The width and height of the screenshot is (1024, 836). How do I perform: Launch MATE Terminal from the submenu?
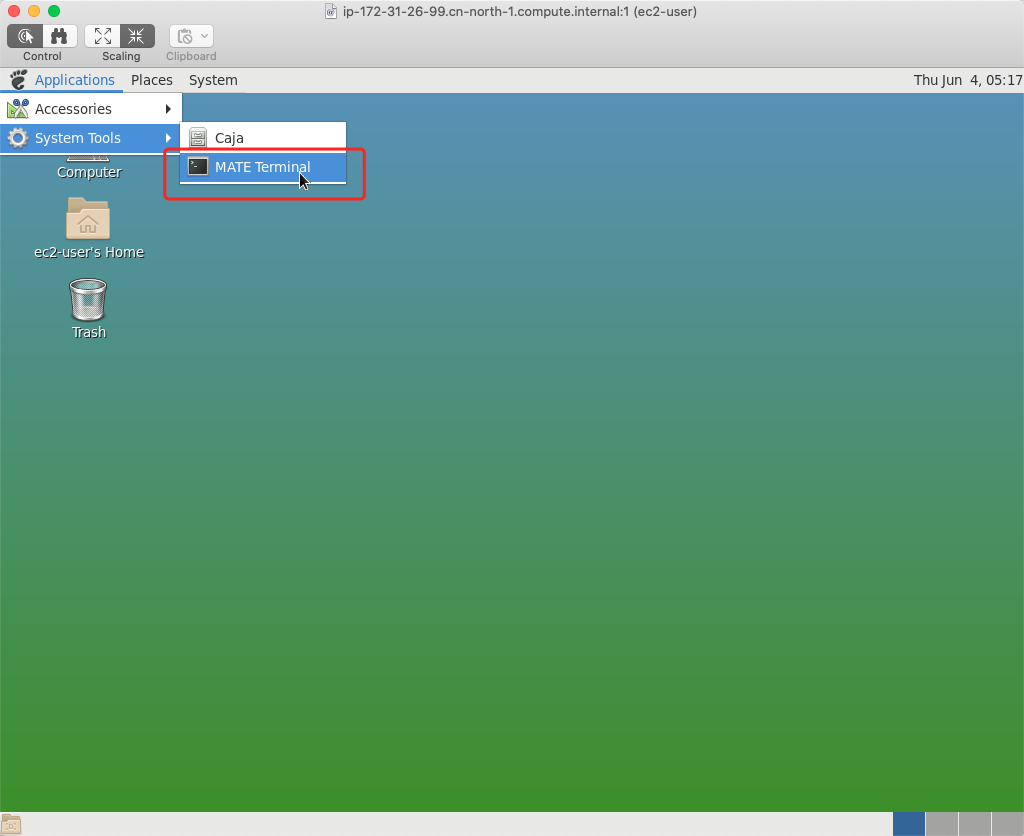point(262,167)
